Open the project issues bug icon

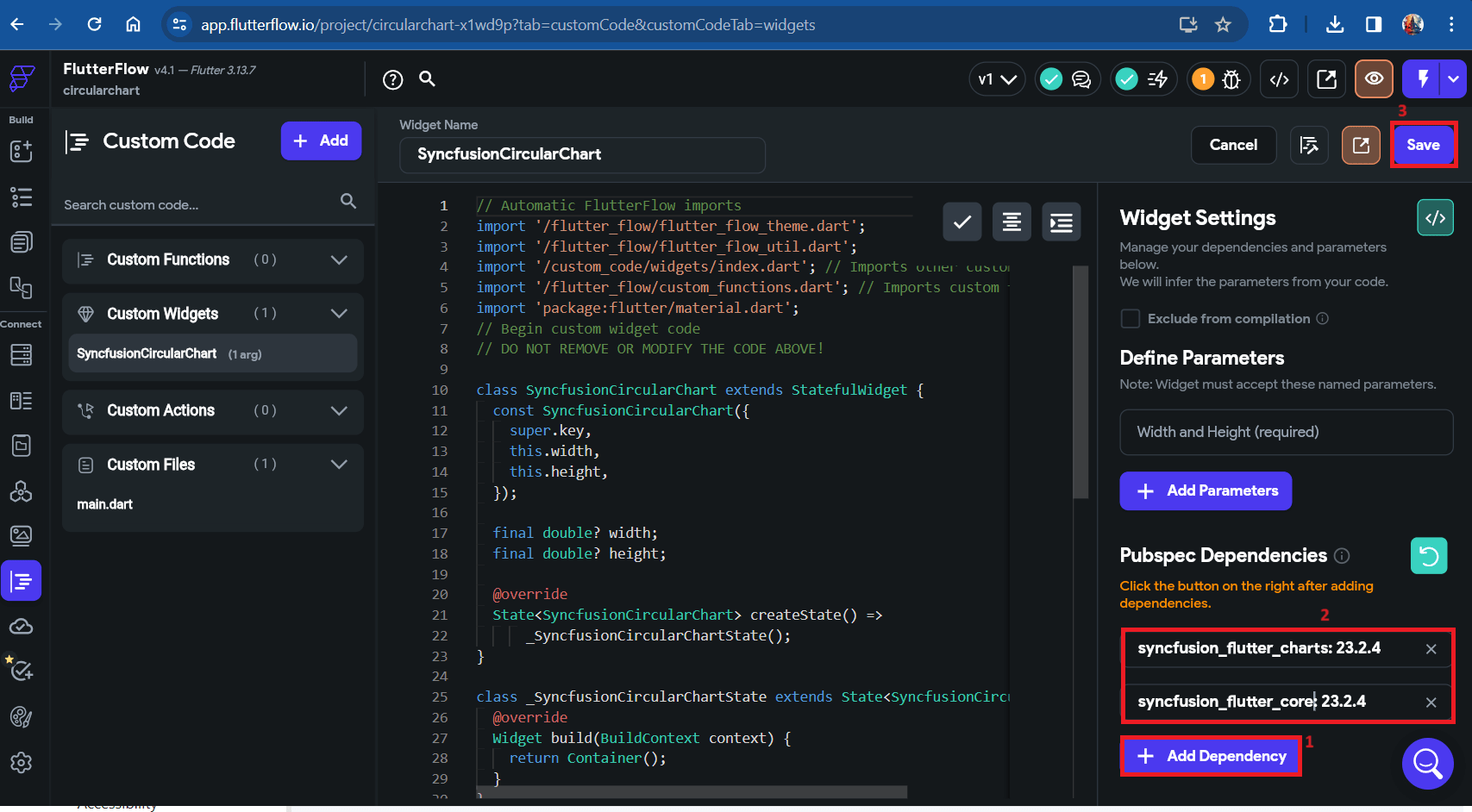1231,79
